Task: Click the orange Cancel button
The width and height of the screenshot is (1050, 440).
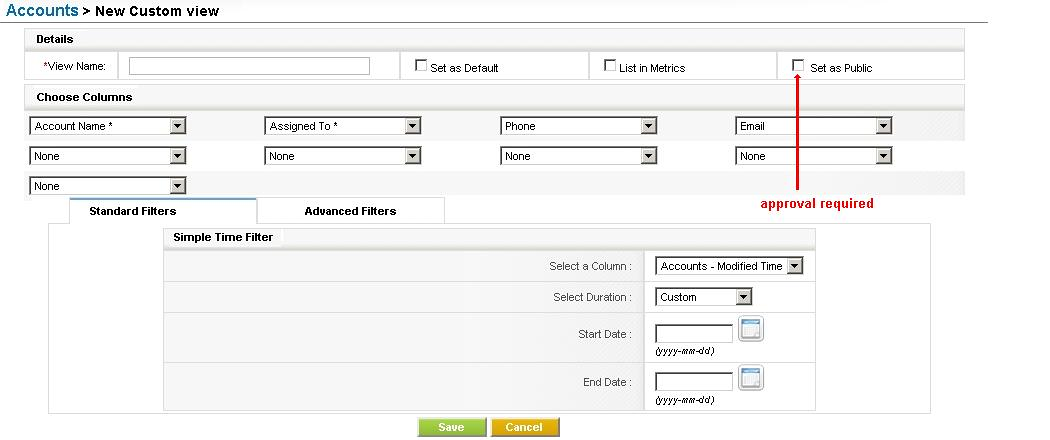Action: point(524,427)
